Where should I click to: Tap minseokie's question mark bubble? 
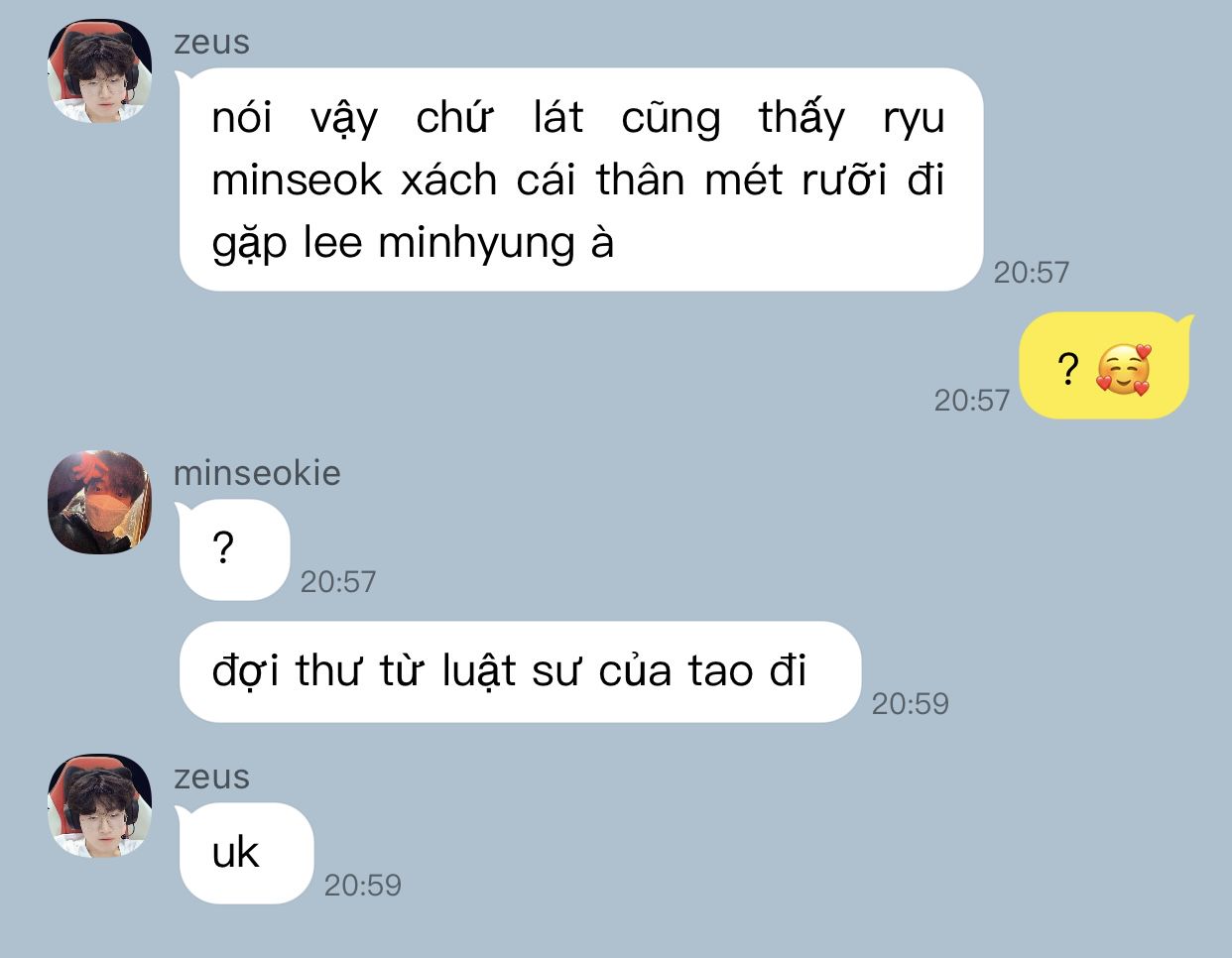[x=234, y=549]
